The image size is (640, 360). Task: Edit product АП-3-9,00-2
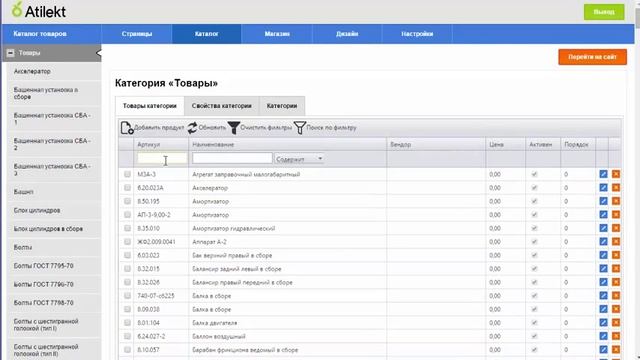[603, 215]
